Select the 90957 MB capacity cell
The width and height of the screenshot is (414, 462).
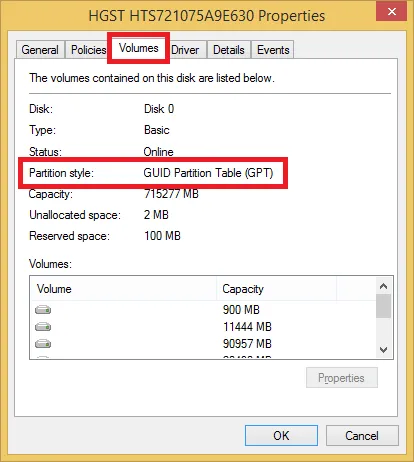[247, 344]
